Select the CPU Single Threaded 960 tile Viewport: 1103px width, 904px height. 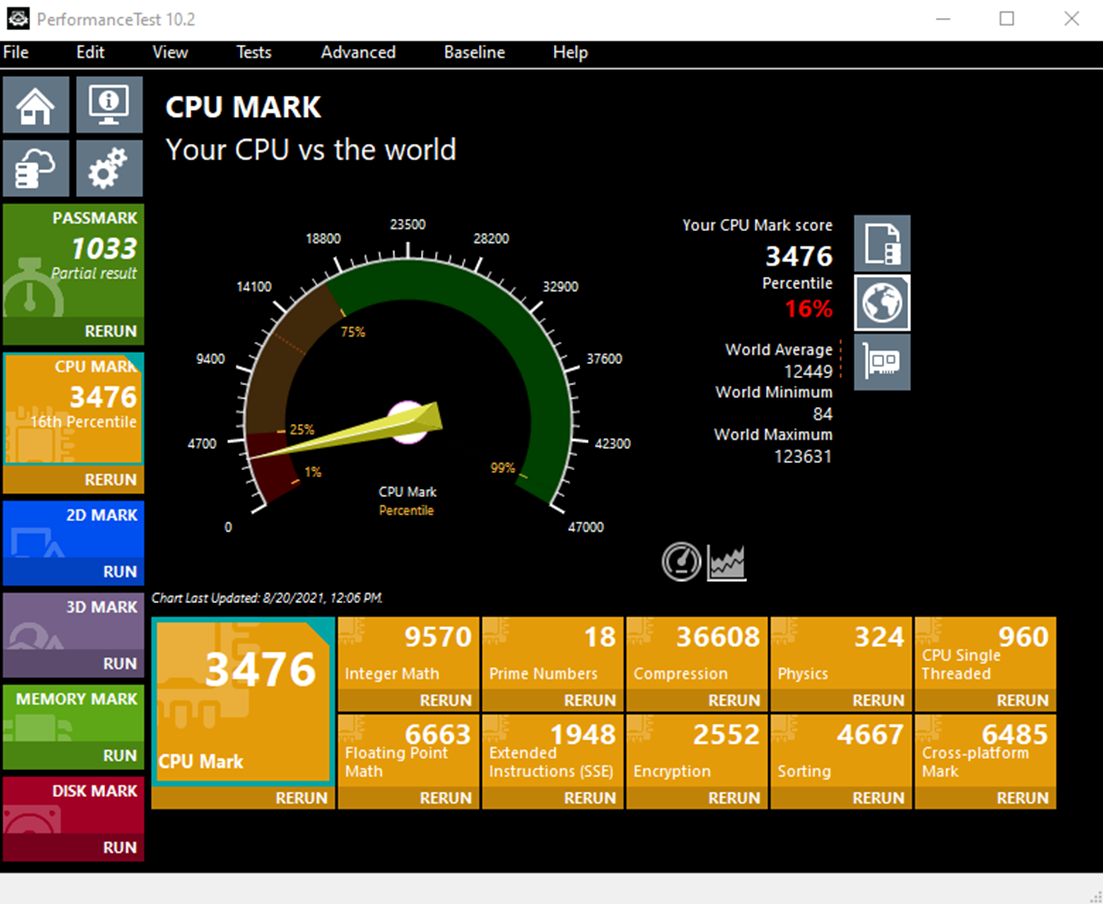(x=986, y=654)
